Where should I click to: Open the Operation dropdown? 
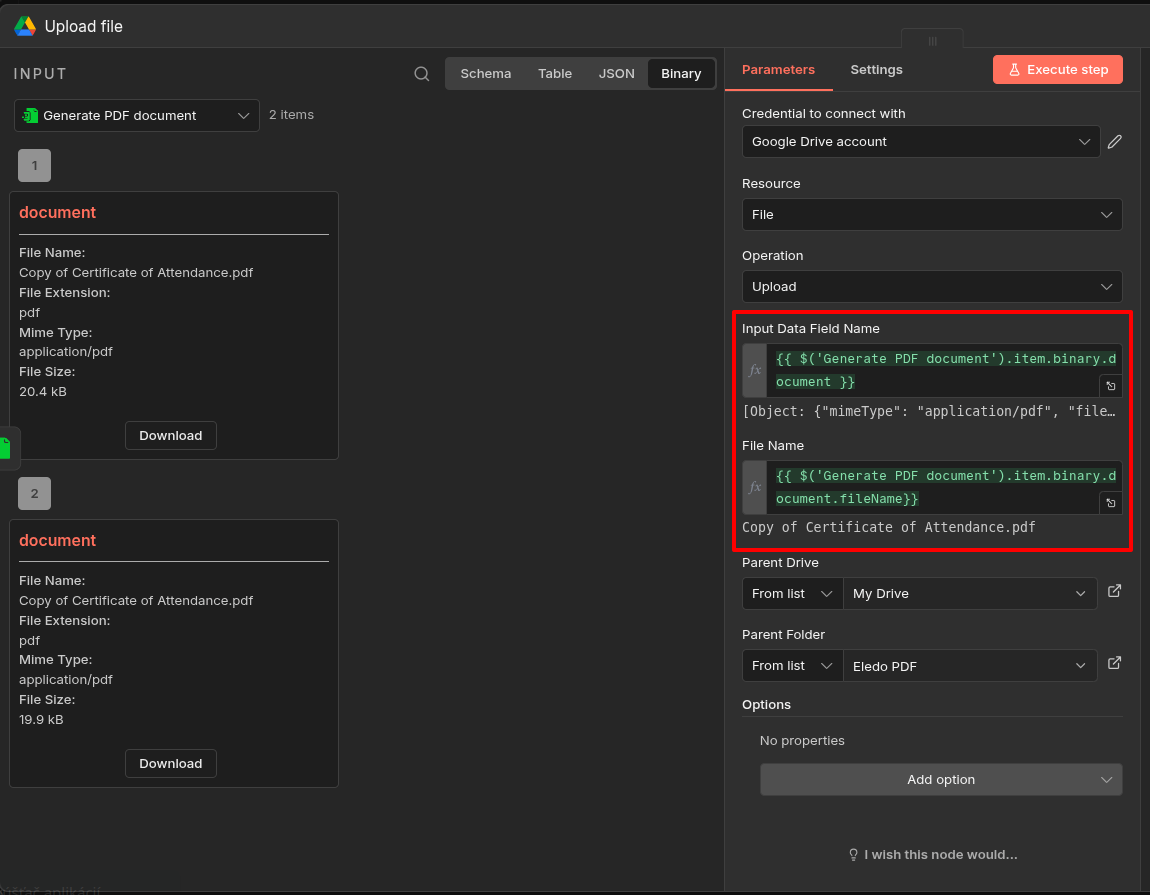point(932,286)
